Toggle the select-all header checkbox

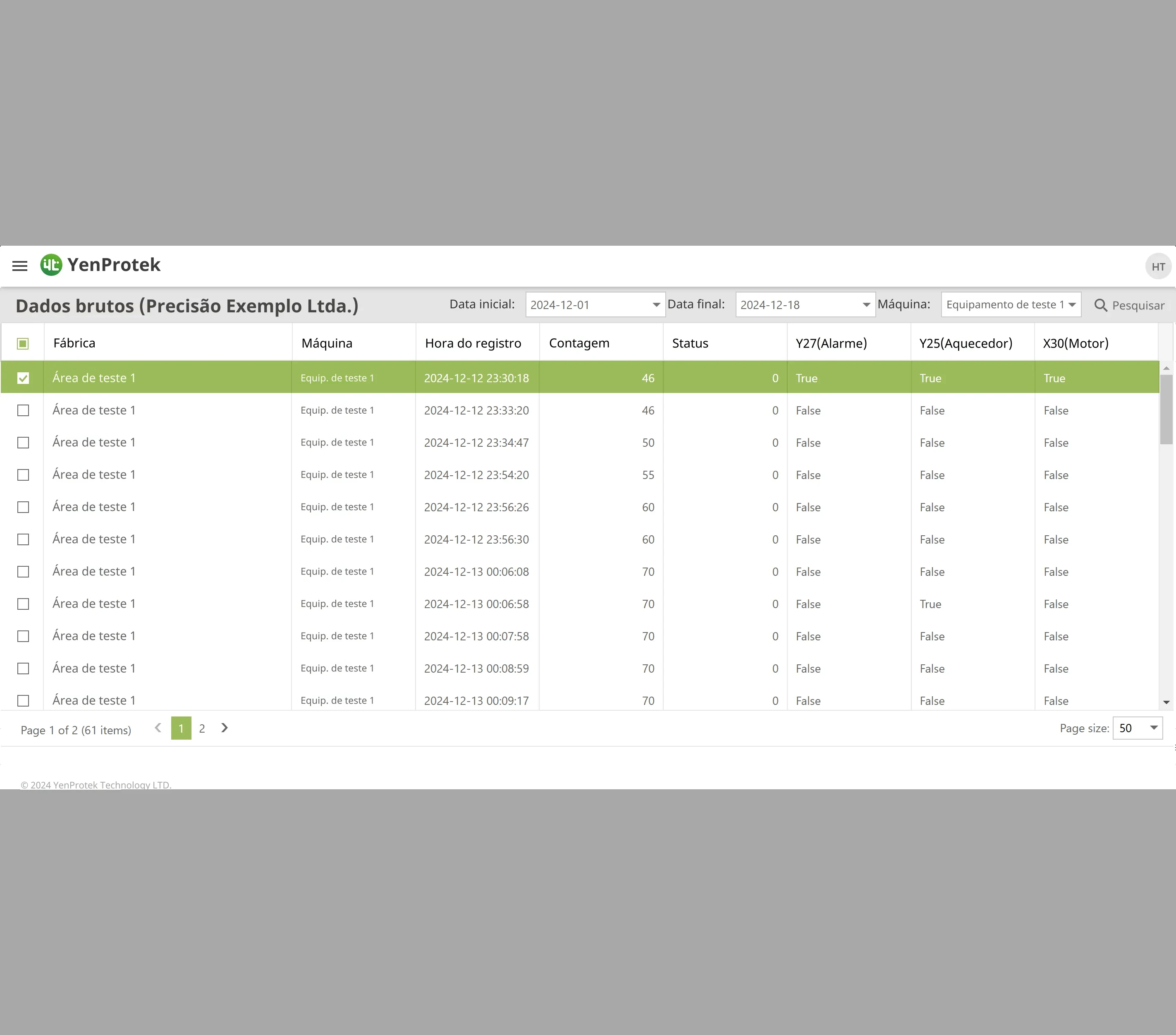(x=23, y=344)
